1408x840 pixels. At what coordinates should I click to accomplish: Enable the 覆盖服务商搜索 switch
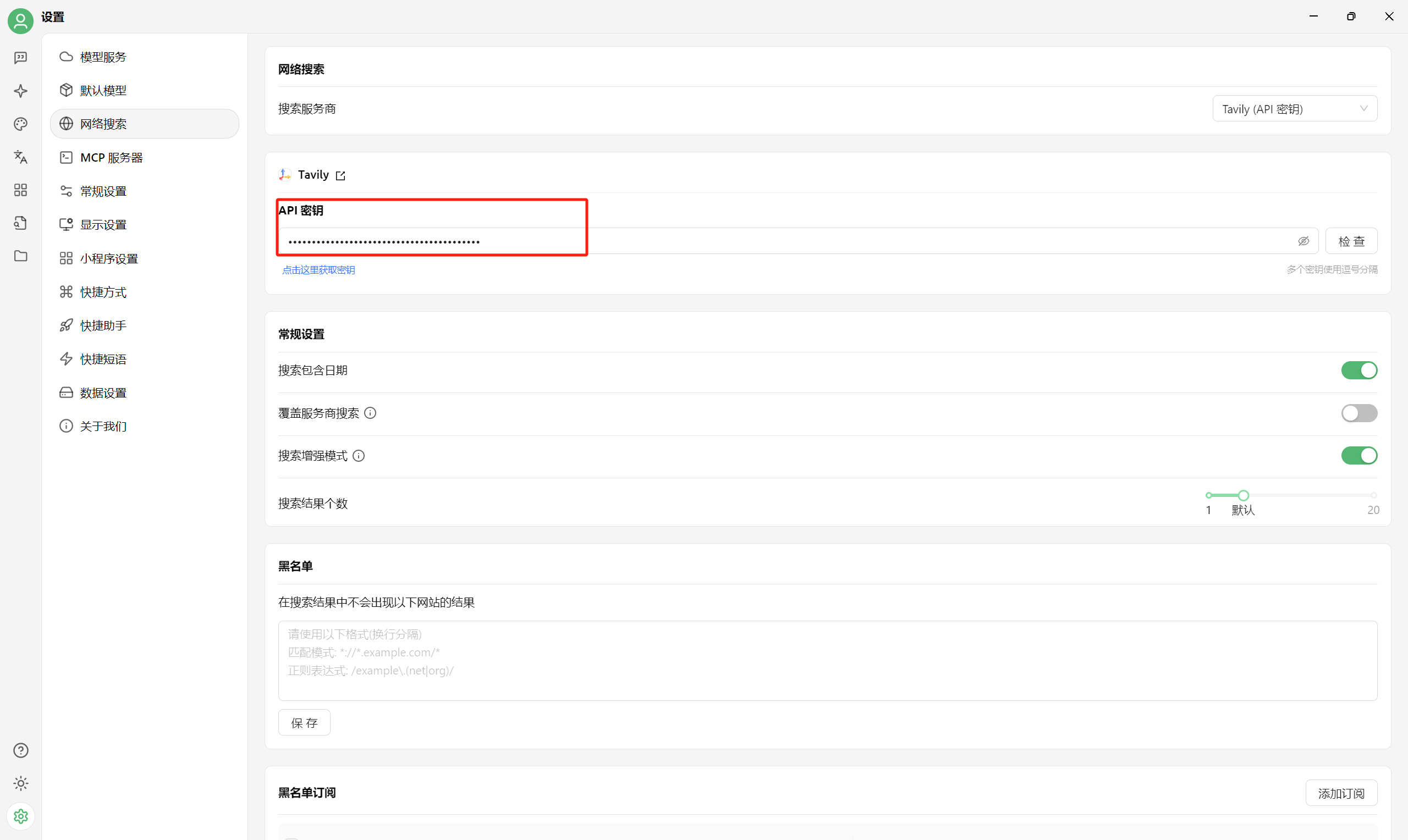click(x=1358, y=413)
